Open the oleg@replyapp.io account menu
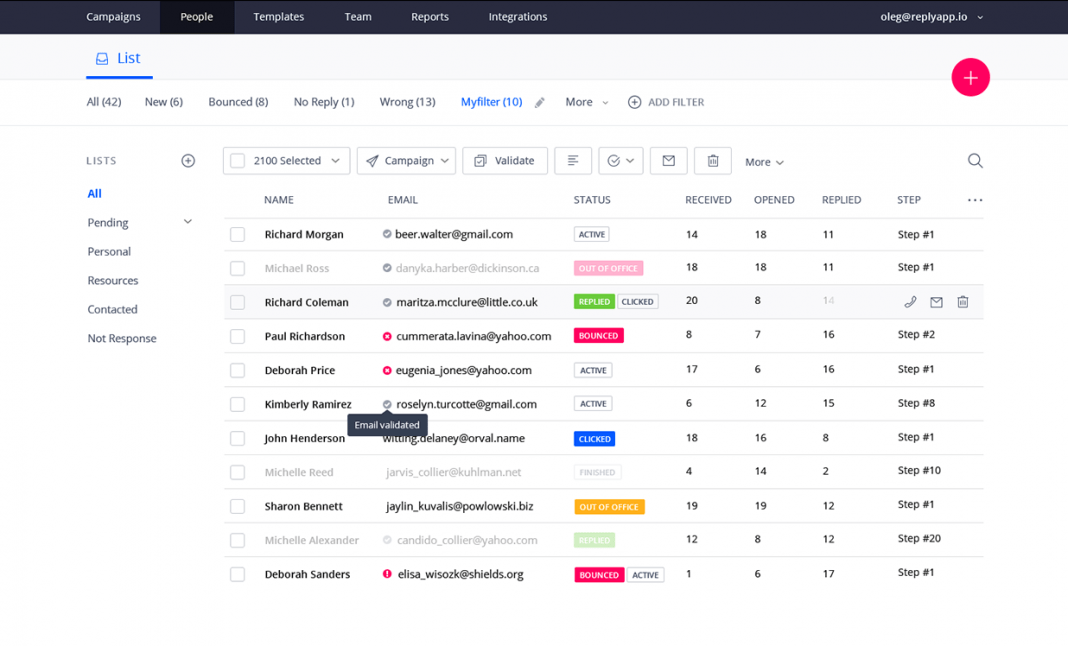 931,17
